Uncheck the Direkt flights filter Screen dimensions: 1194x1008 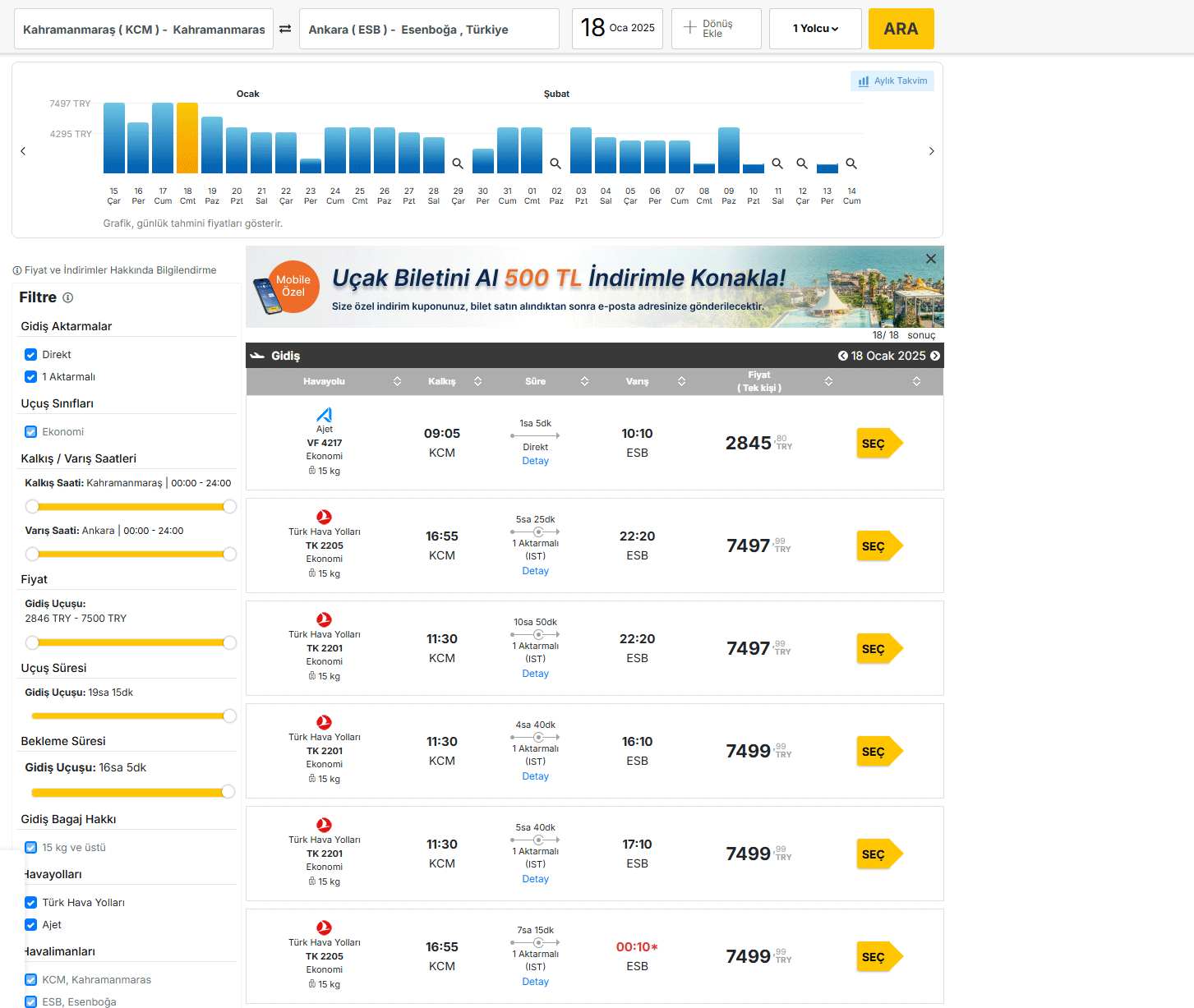click(x=31, y=355)
